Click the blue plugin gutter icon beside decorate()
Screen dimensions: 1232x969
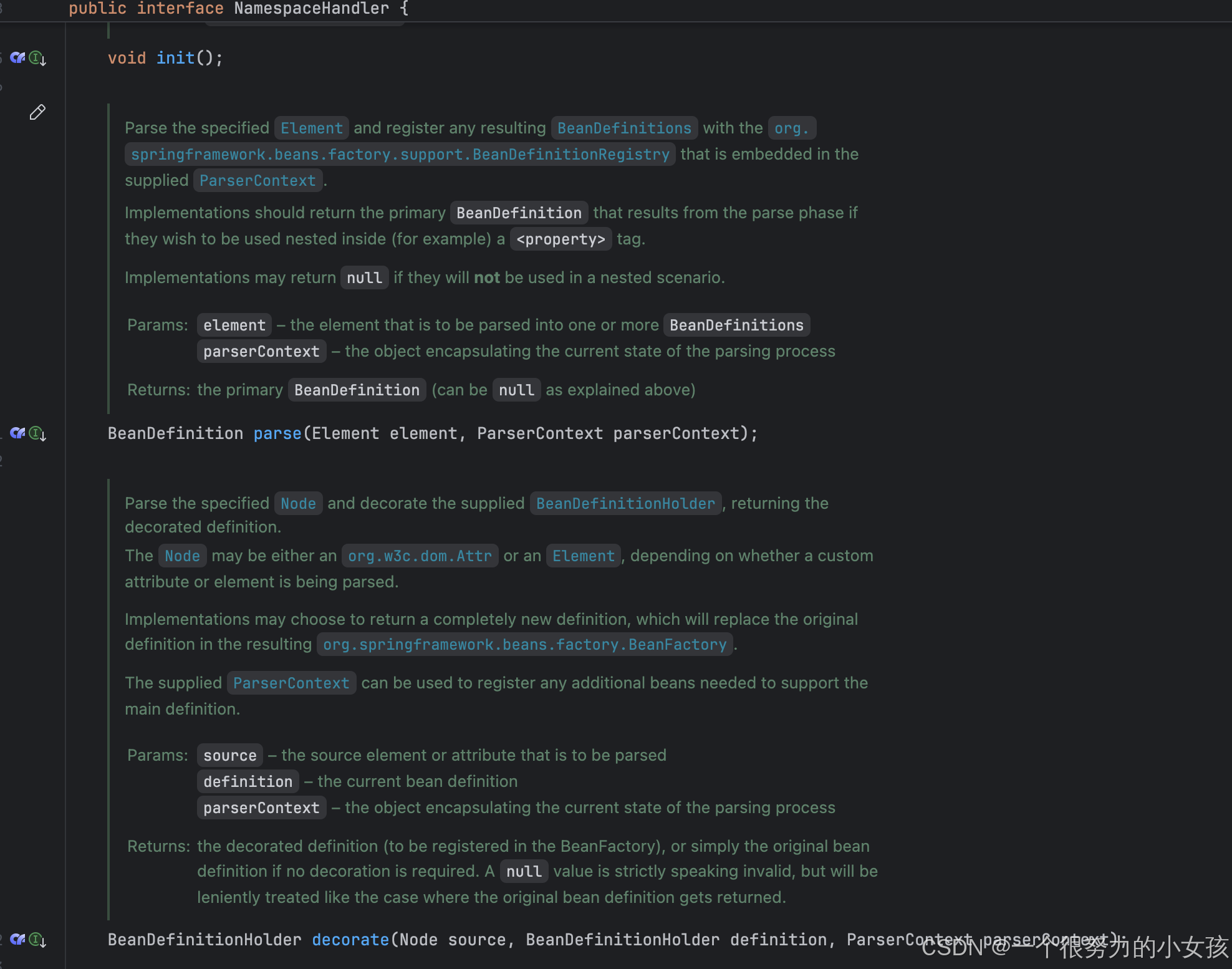[17, 939]
